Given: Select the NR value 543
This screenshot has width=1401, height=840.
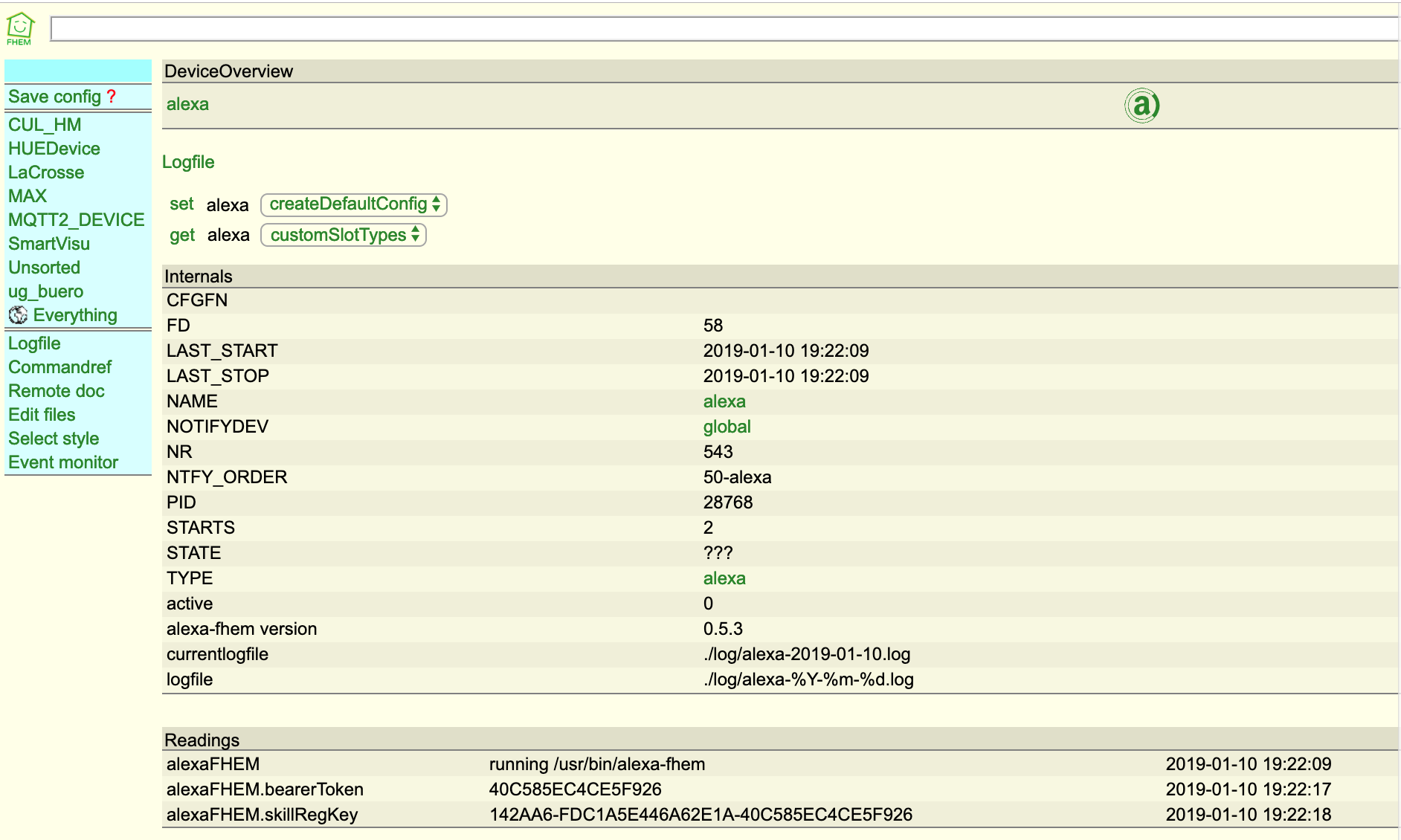Looking at the screenshot, I should click(718, 452).
